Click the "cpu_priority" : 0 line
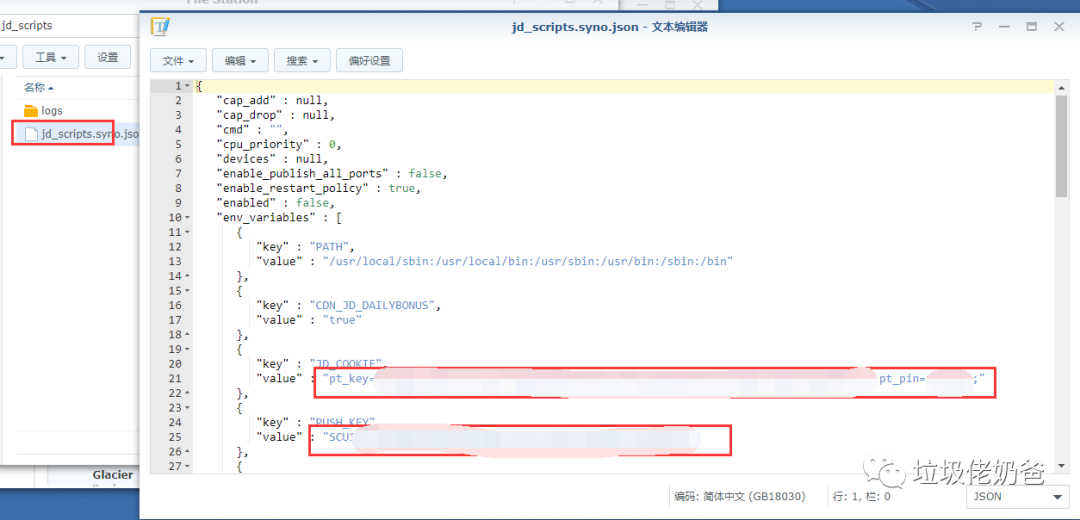The height and width of the screenshot is (520, 1080). tap(279, 145)
